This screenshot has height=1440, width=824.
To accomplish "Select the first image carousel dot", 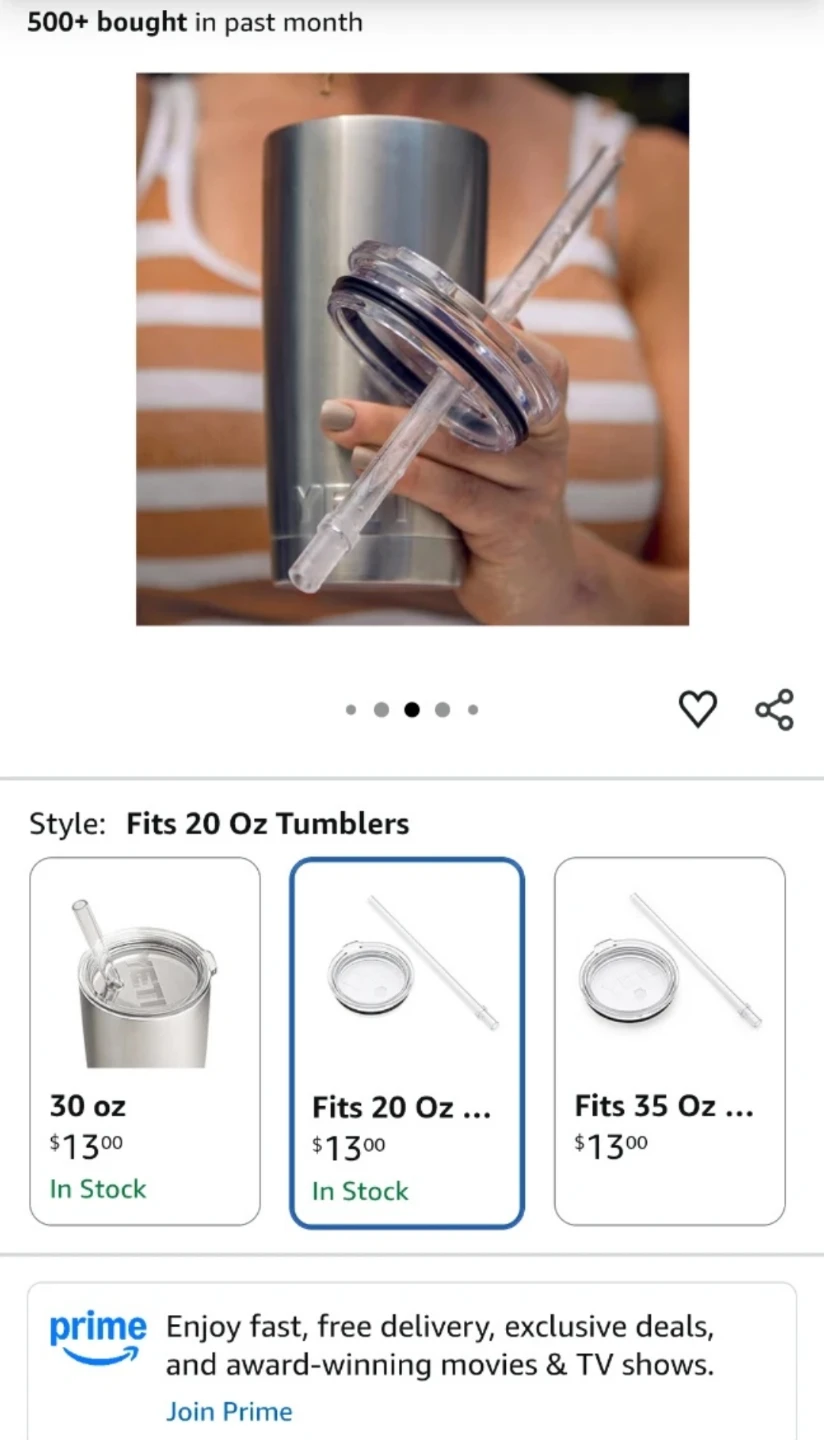I will click(351, 710).
